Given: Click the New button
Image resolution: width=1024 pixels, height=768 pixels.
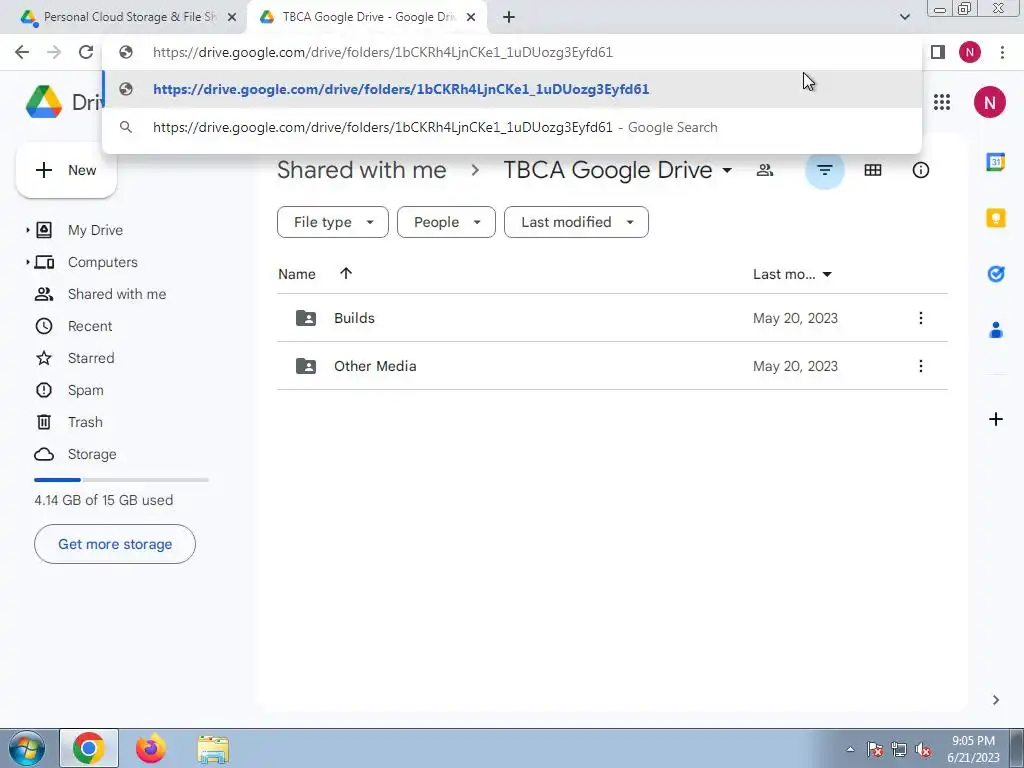Looking at the screenshot, I should (x=66, y=170).
